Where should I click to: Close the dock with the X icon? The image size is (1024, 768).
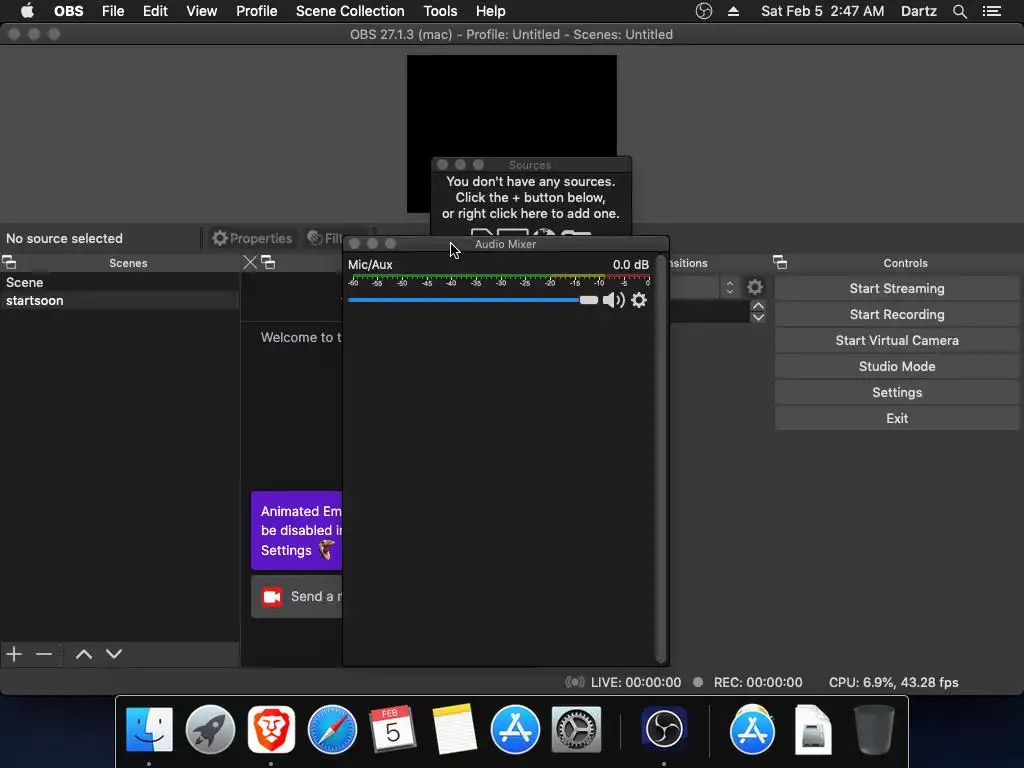click(x=249, y=263)
